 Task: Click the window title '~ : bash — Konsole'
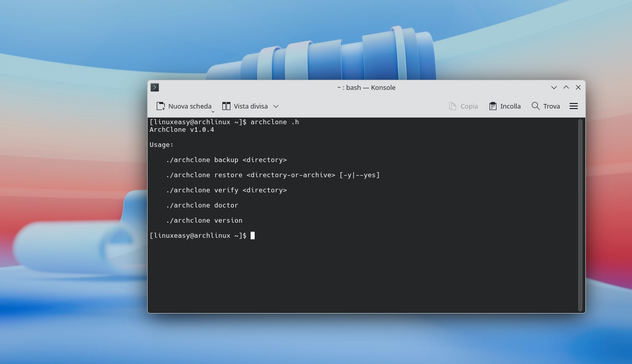[366, 87]
